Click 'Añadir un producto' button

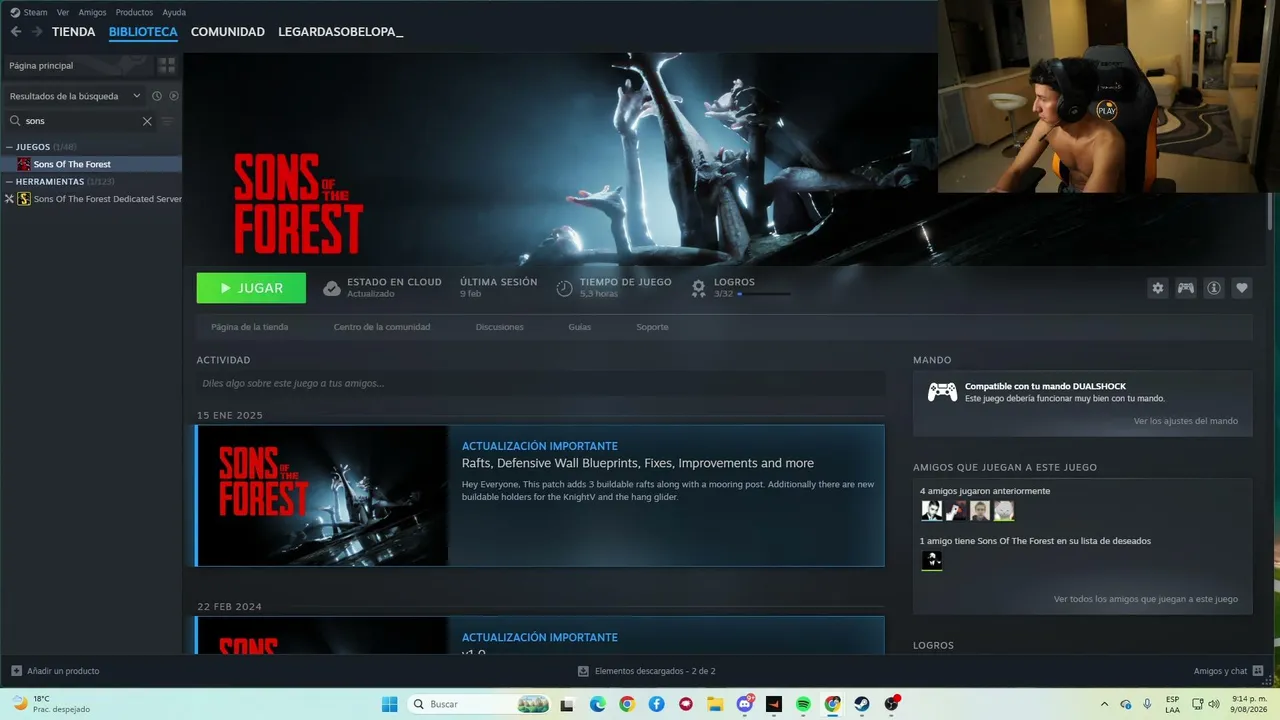click(55, 671)
